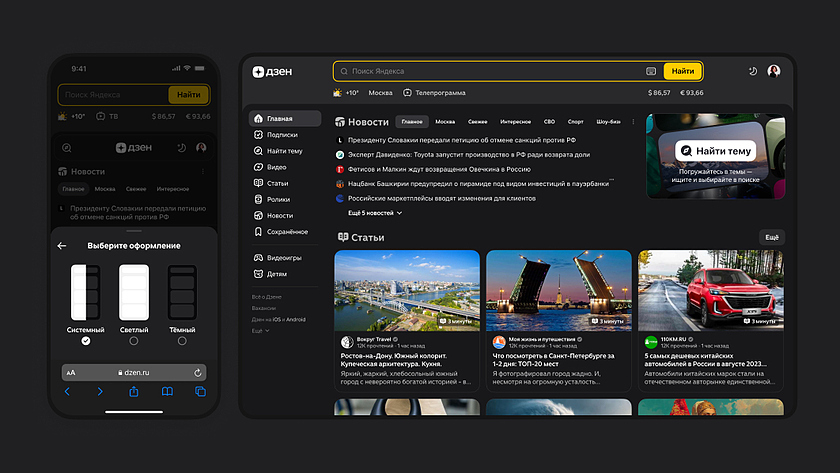Screen dimensions: 840x473
Task: Click the yellow Найти button on desktop
Action: click(683, 72)
